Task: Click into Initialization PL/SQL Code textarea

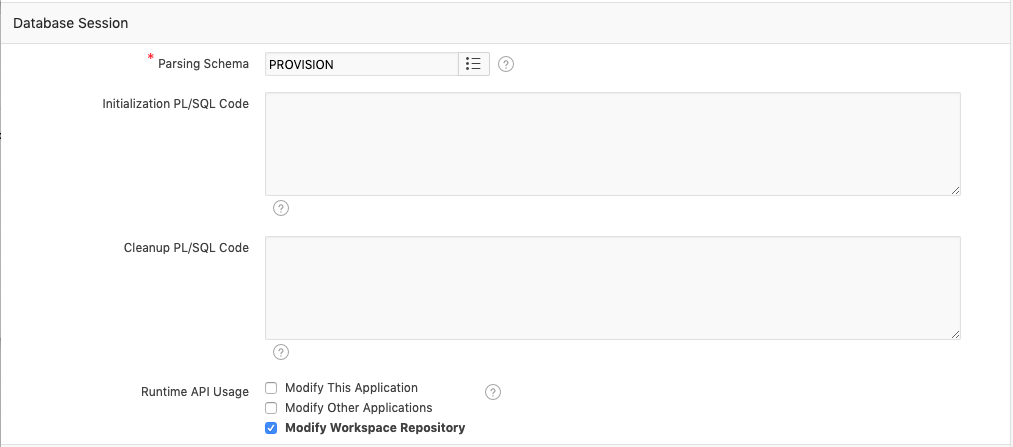Action: pos(612,143)
